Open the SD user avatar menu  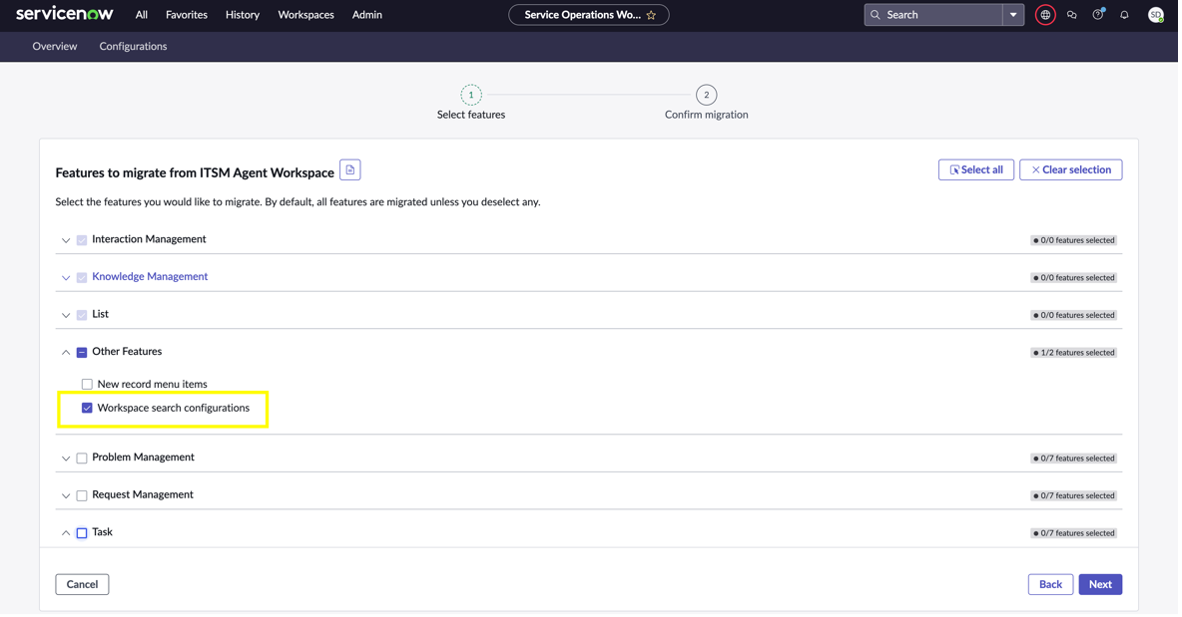[1156, 15]
